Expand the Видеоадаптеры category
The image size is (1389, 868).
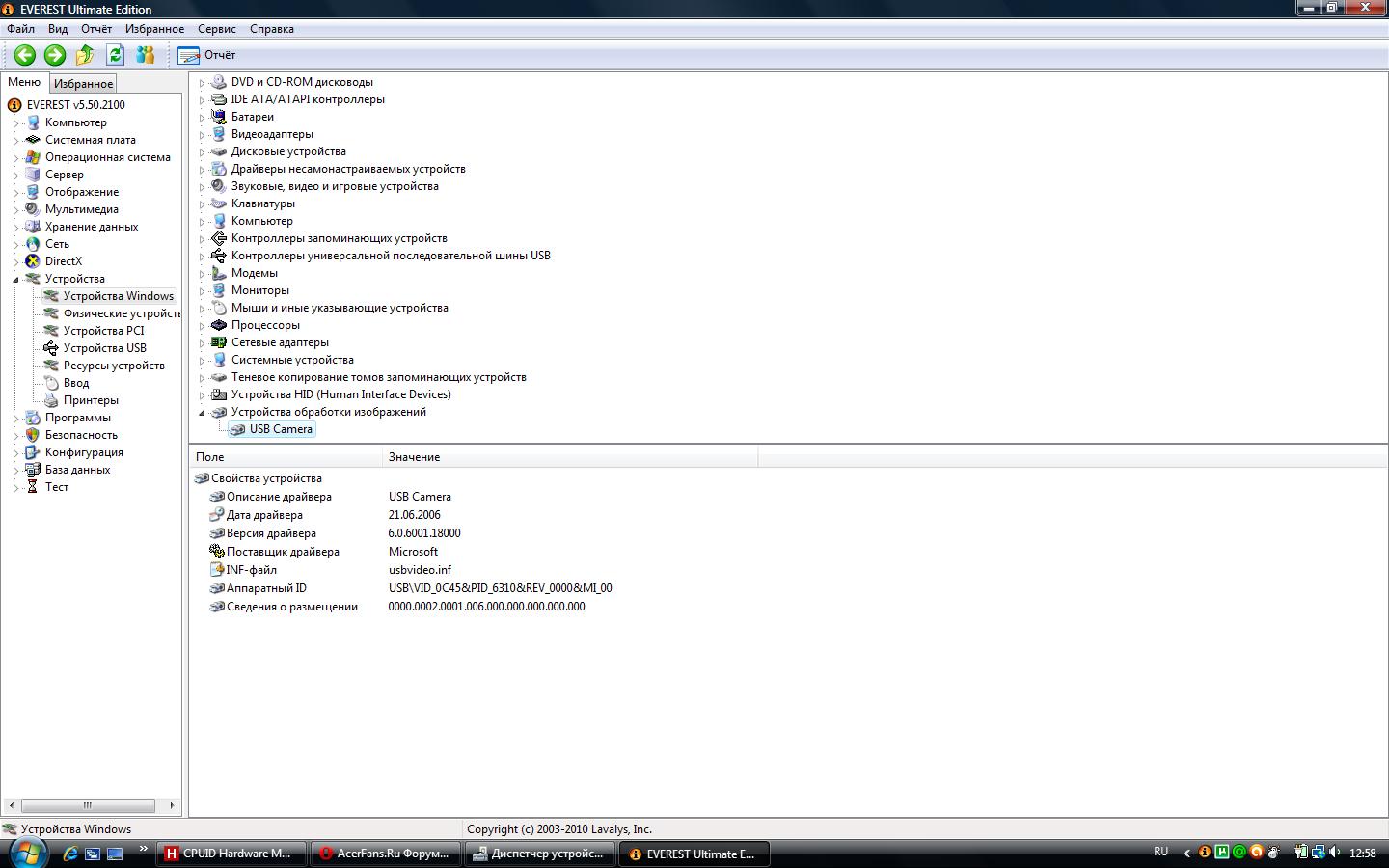coord(203,135)
